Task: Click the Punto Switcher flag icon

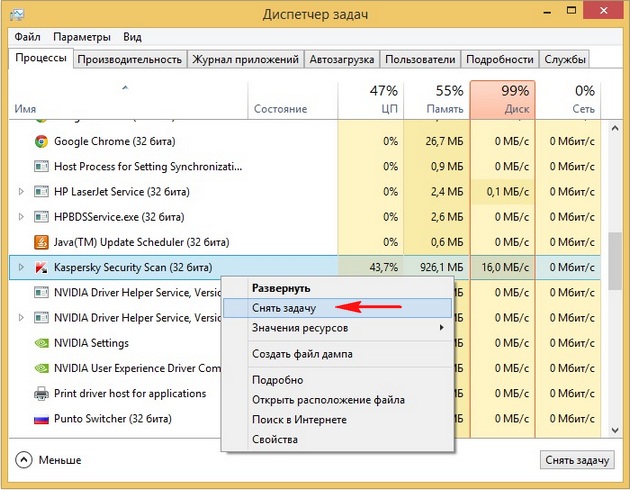Action: [x=41, y=420]
